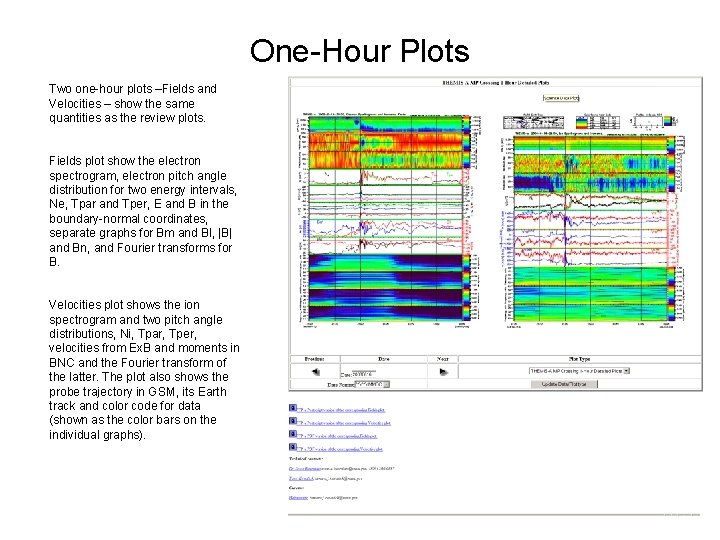Click the 'Plot Type' column header
The height and width of the screenshot is (540, 720).
pyautogui.click(x=579, y=359)
